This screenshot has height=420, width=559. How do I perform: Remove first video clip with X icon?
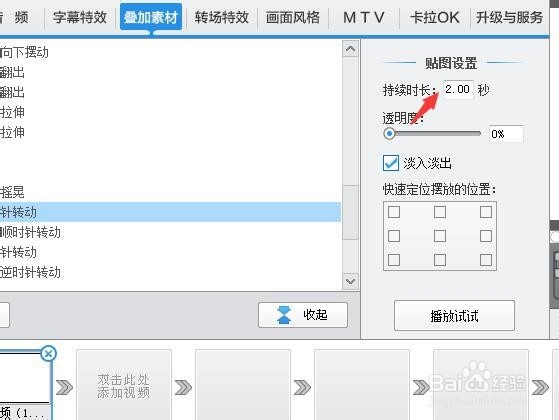pos(48,354)
